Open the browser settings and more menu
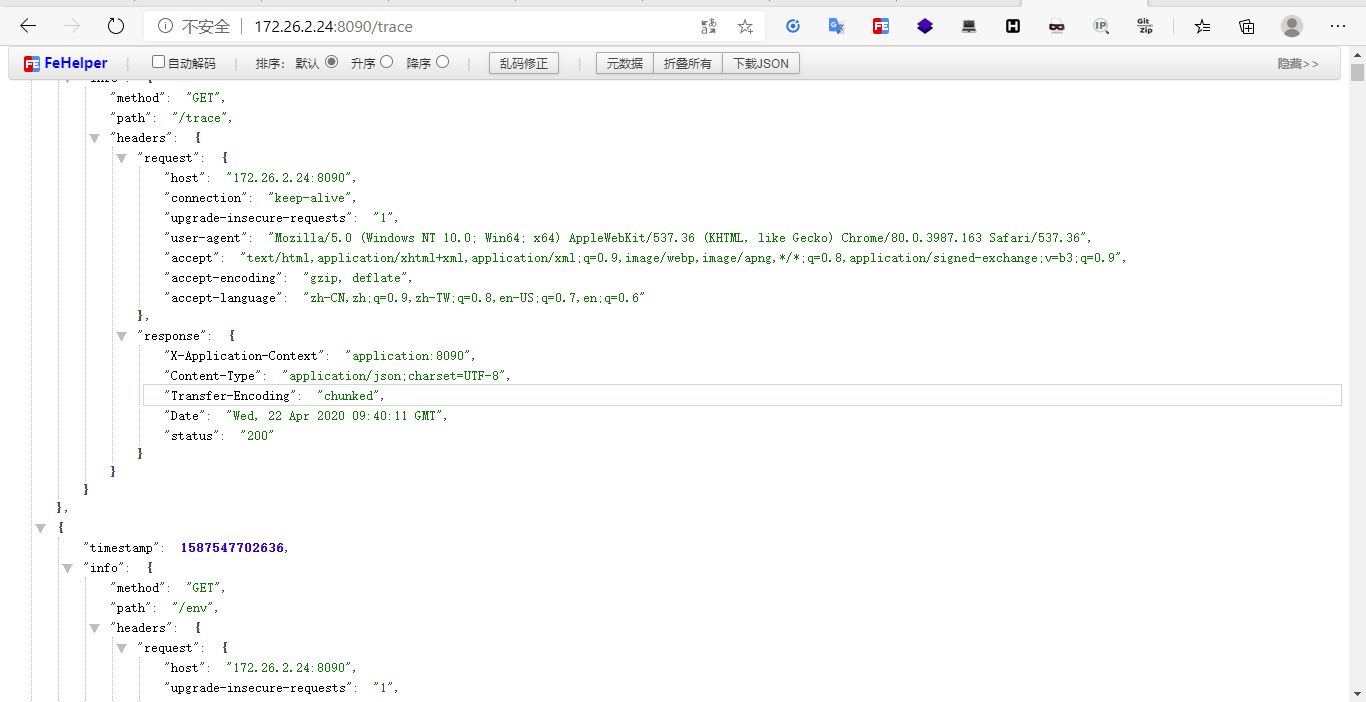Image resolution: width=1366 pixels, height=702 pixels. [x=1338, y=26]
